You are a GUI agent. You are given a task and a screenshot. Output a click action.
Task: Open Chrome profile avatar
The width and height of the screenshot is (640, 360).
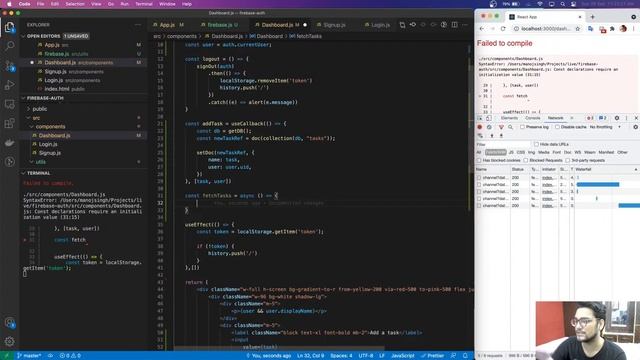point(623,29)
